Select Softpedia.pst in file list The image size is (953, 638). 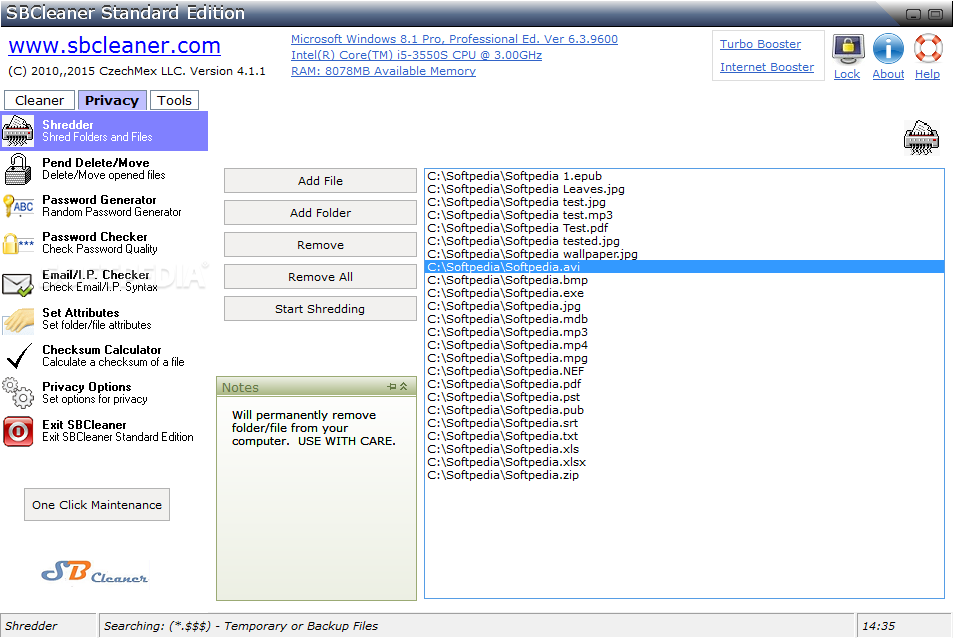tap(684, 397)
